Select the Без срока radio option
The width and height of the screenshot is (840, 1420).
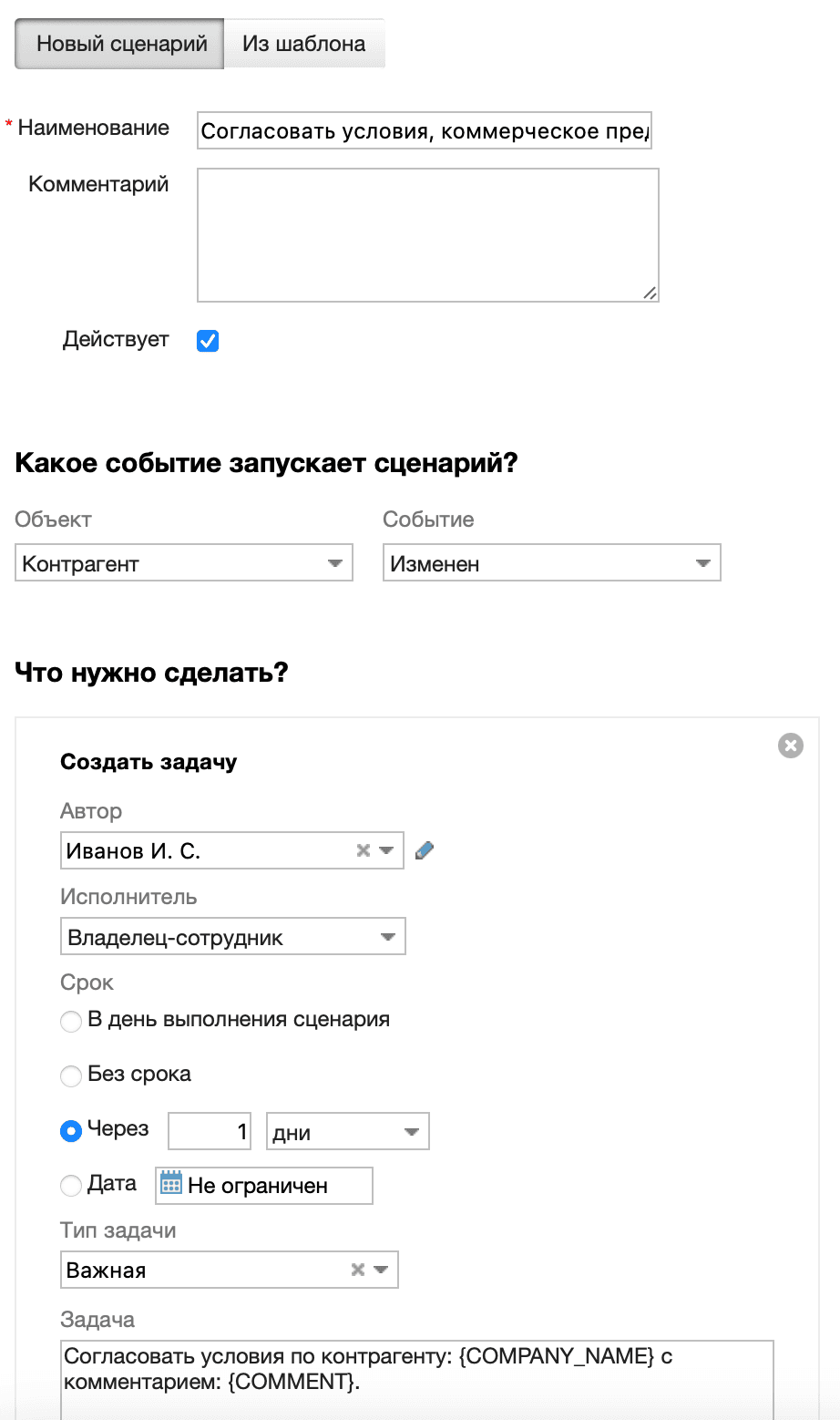click(70, 1075)
